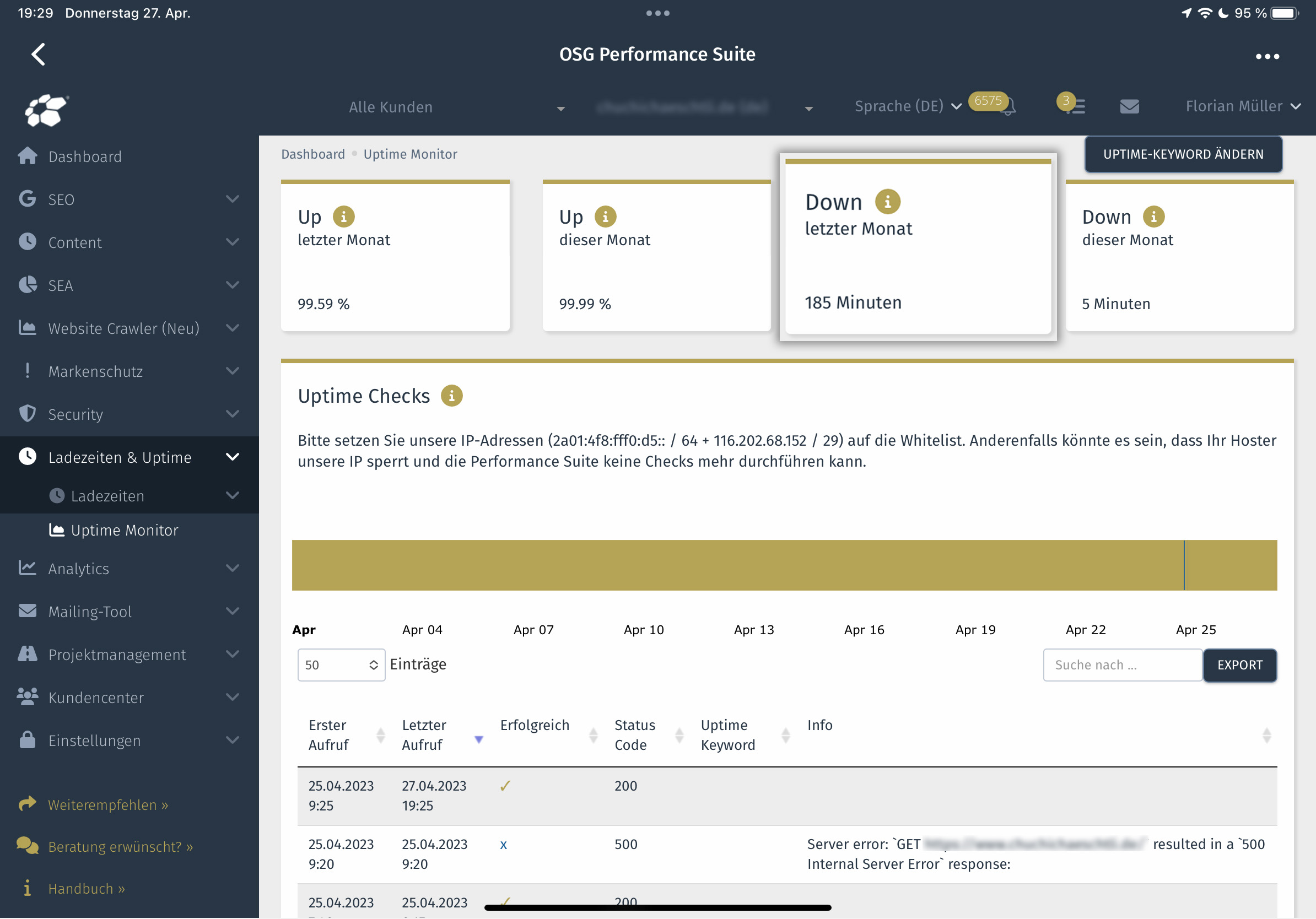This screenshot has height=919, width=1316.
Task: Click the Kundencenter users icon
Action: click(28, 697)
